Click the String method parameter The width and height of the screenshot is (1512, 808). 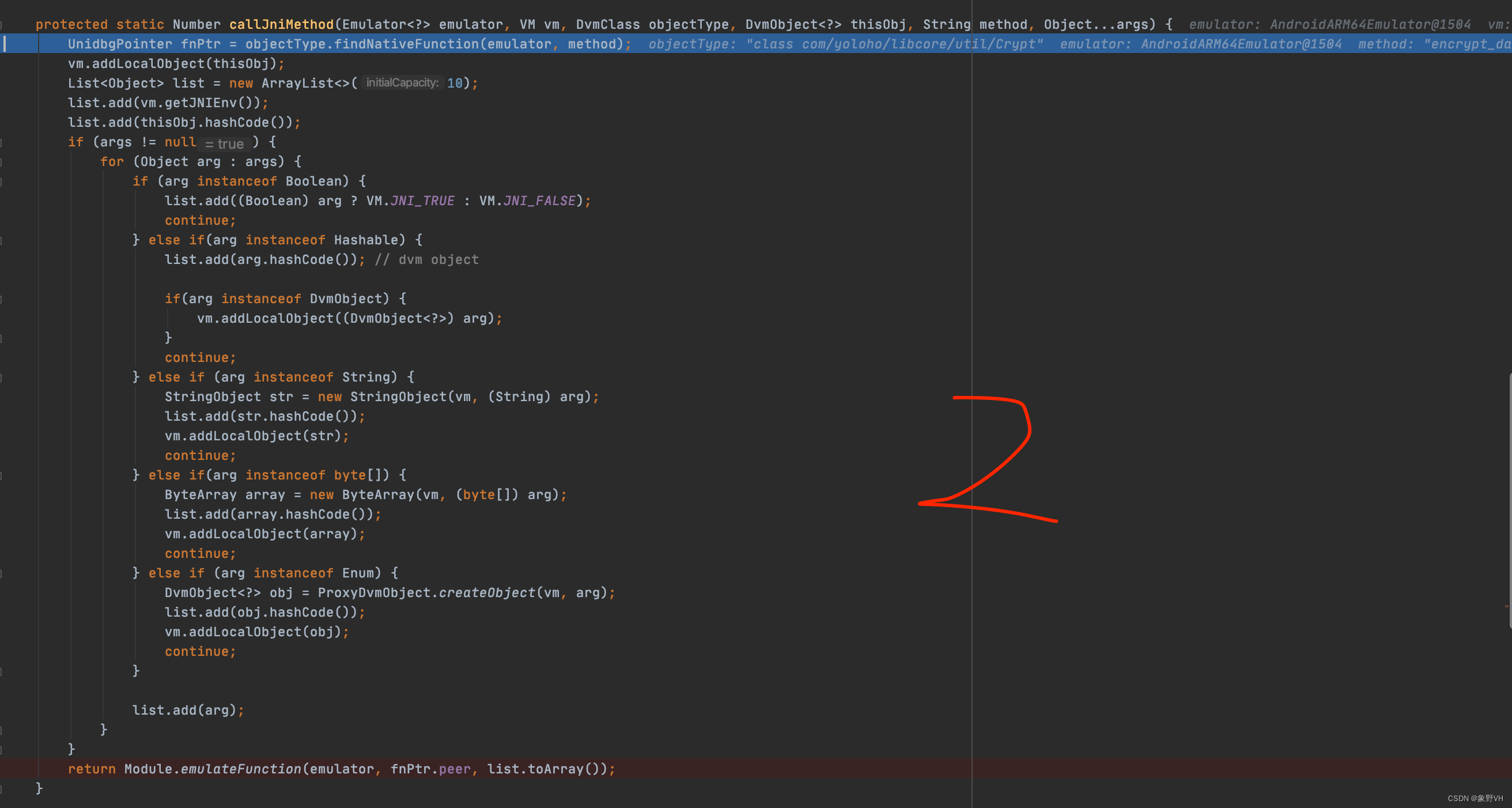point(975,24)
